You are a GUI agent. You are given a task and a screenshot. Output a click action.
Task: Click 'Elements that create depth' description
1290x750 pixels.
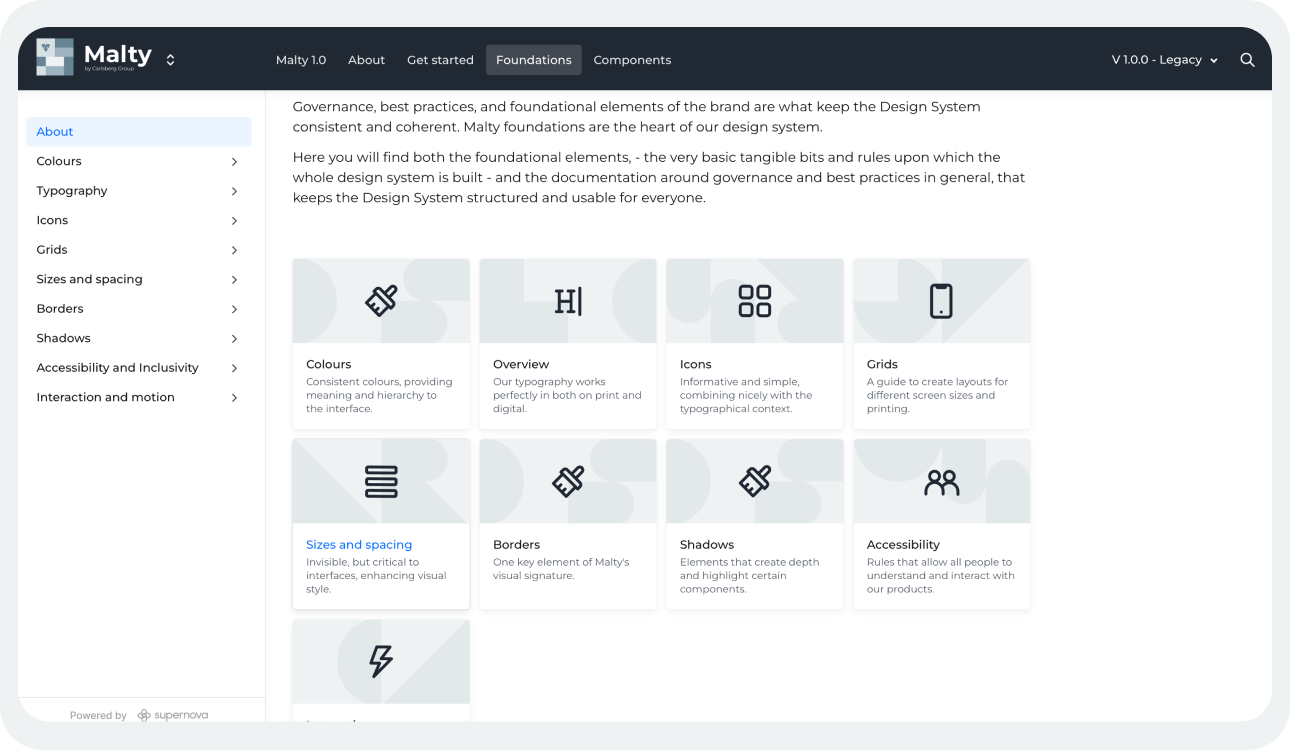point(749,576)
